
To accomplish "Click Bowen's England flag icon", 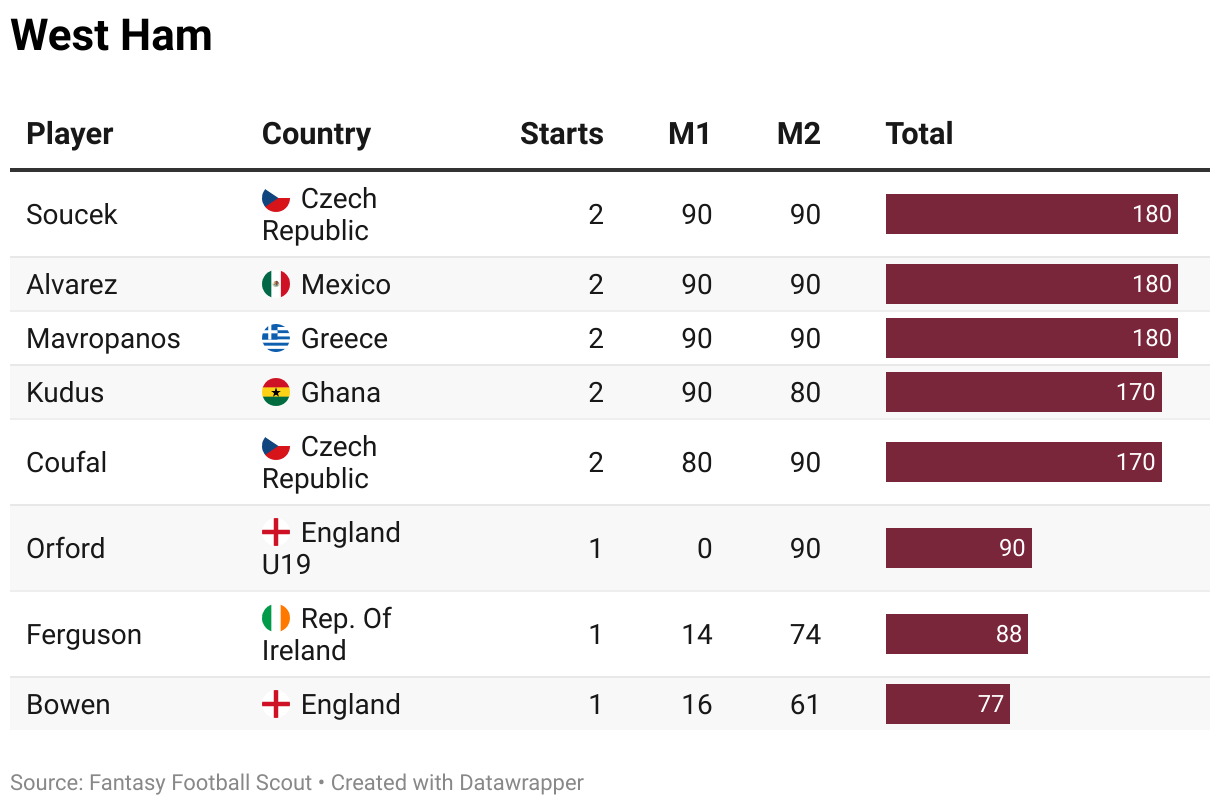I will (276, 705).
